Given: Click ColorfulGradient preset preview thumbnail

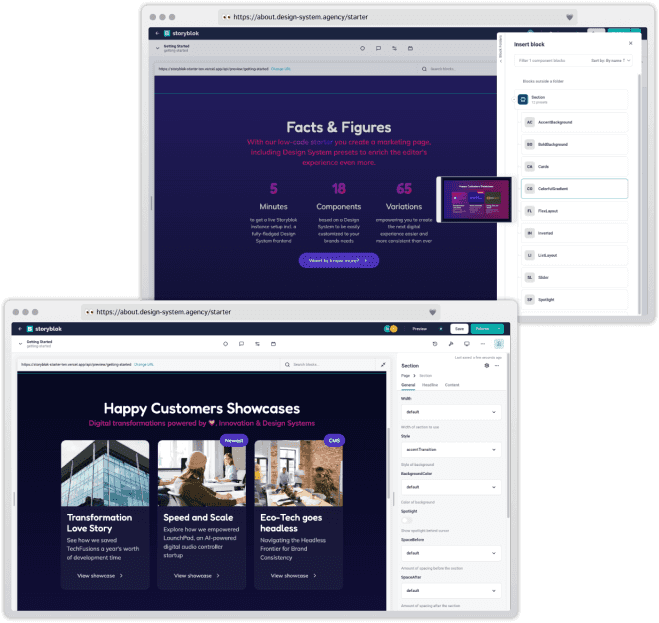Looking at the screenshot, I should (x=476, y=200).
